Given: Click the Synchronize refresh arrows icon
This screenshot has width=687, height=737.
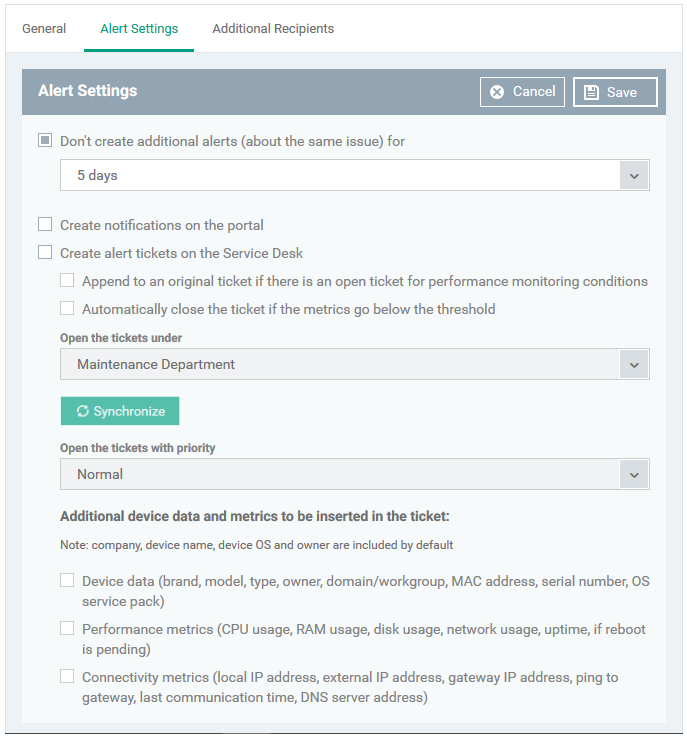Looking at the screenshot, I should [x=83, y=411].
